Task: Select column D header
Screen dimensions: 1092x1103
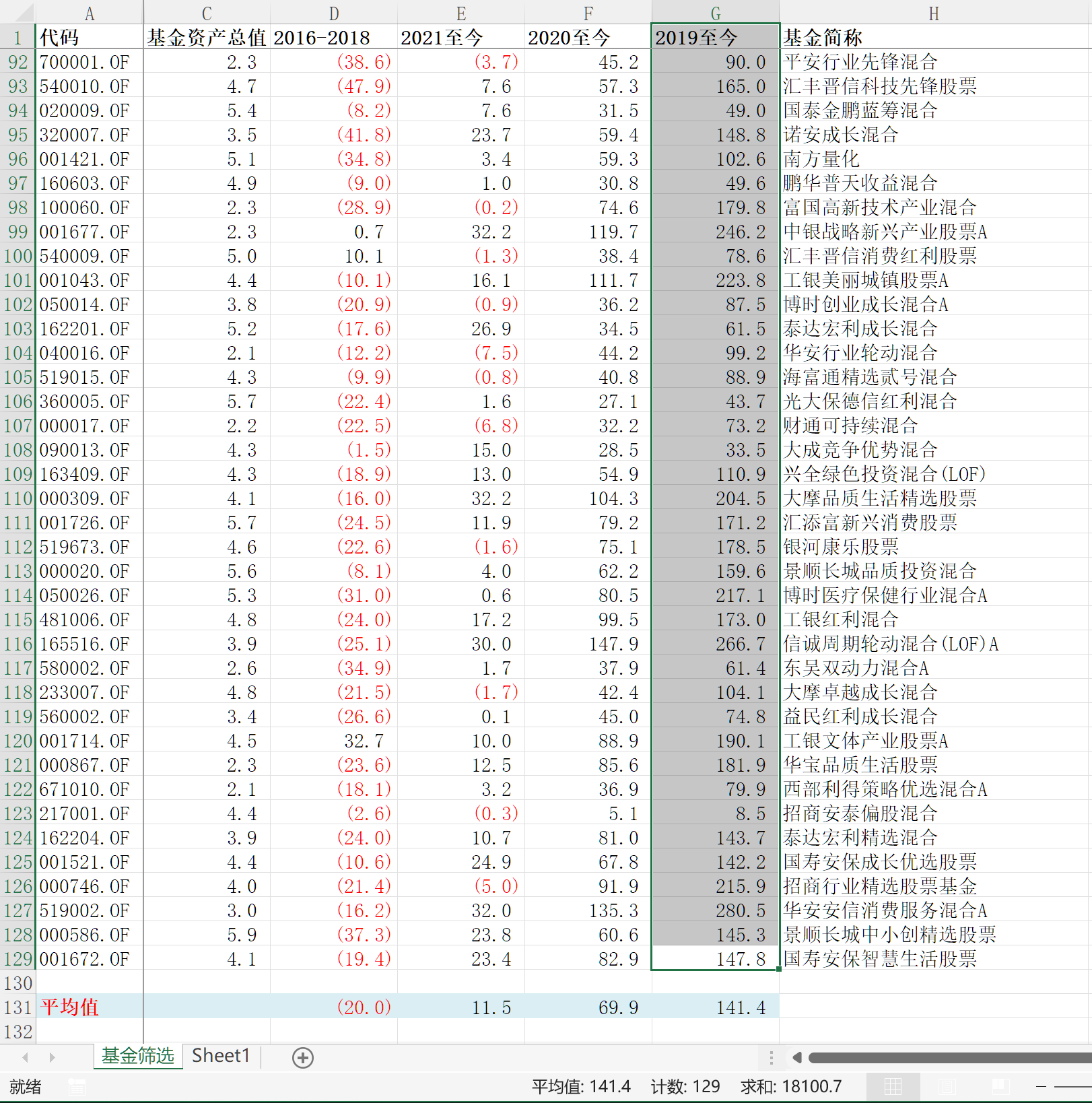Action: (334, 13)
